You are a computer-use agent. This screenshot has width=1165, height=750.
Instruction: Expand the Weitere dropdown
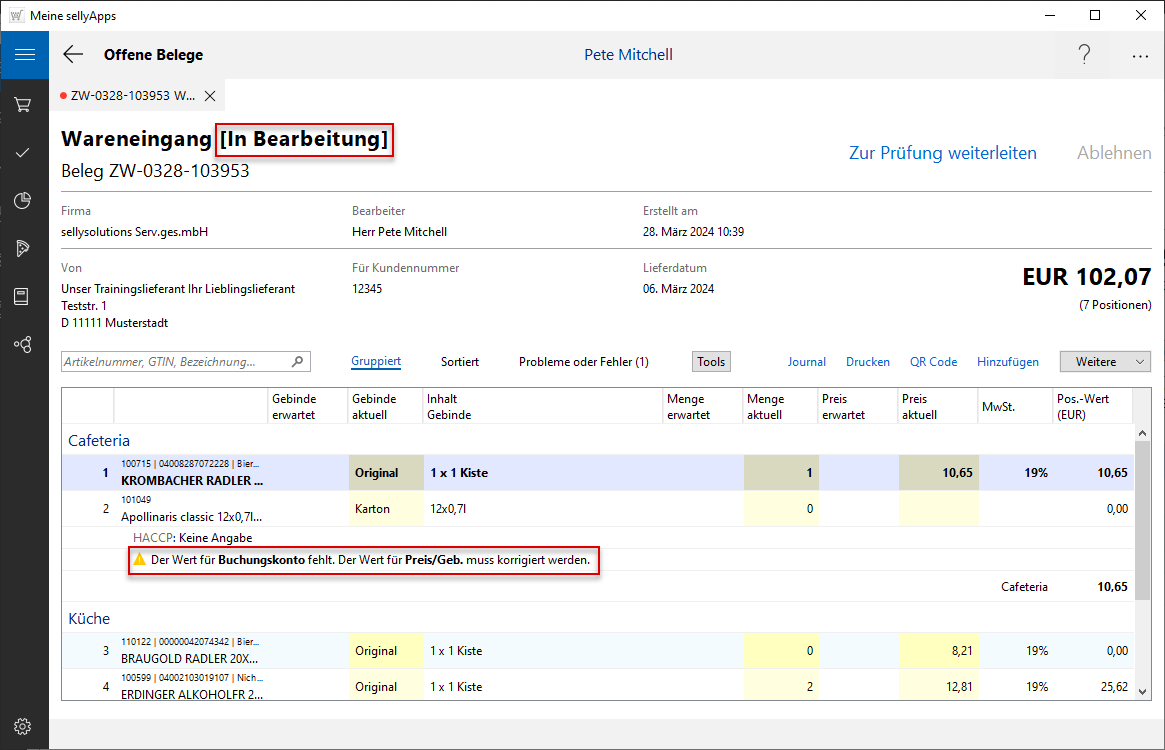point(1105,362)
